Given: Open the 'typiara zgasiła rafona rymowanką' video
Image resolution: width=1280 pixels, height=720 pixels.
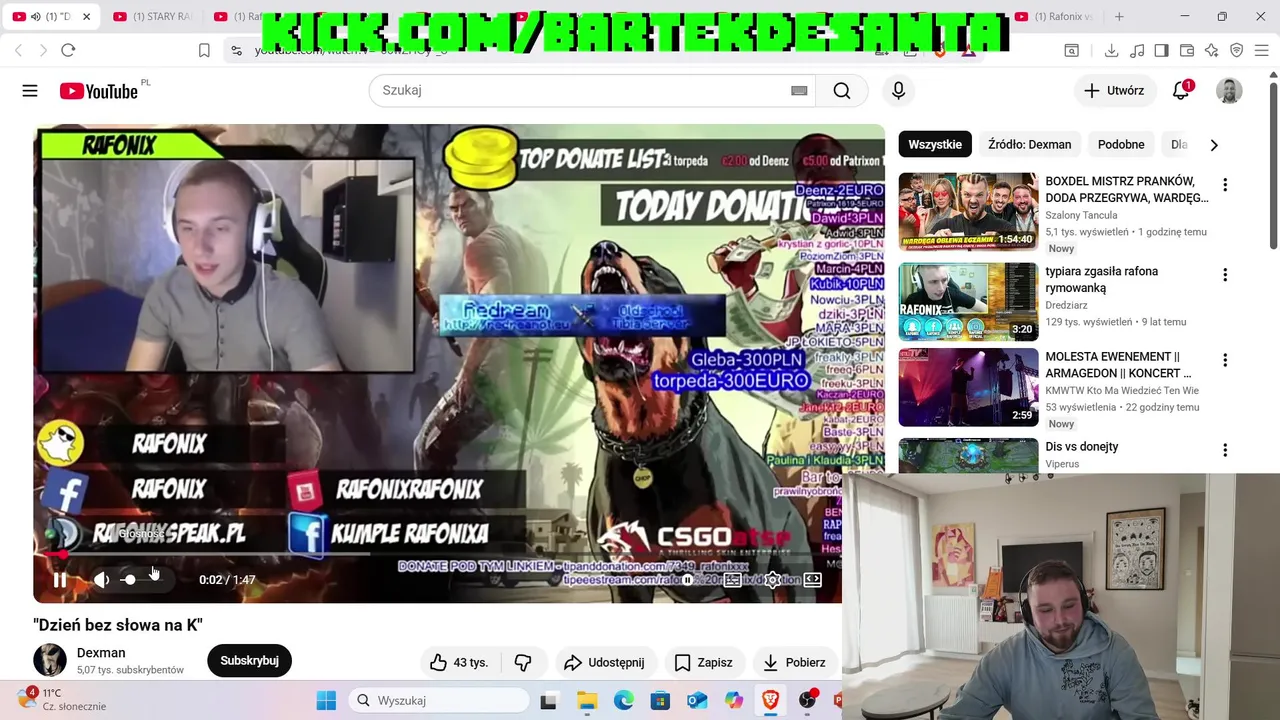Looking at the screenshot, I should 1101,279.
